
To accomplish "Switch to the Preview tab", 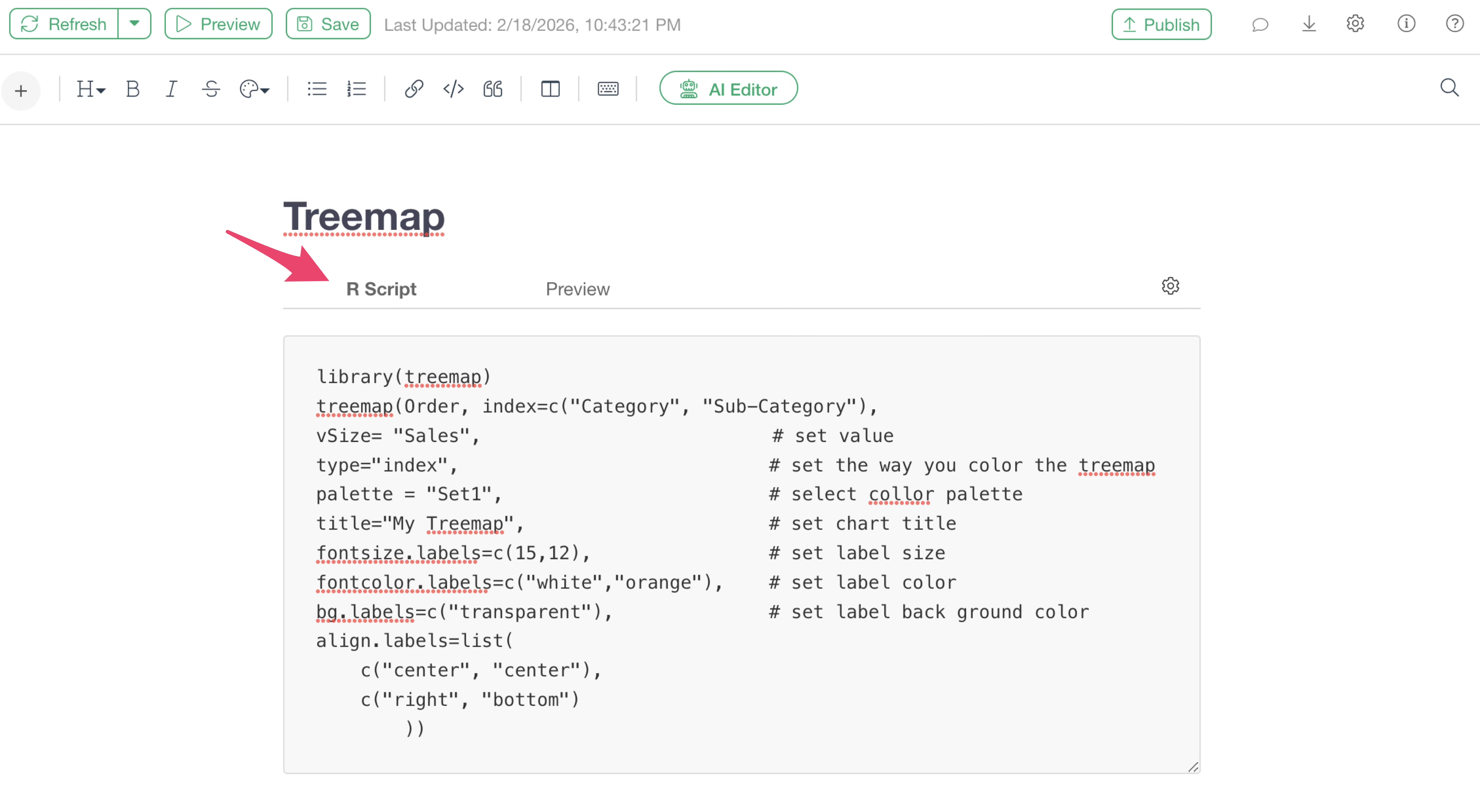I will (x=577, y=289).
